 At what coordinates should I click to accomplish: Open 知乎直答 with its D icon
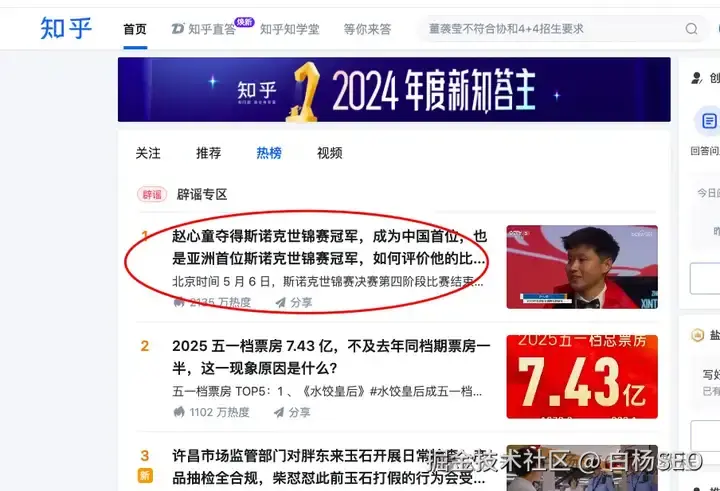(203, 29)
